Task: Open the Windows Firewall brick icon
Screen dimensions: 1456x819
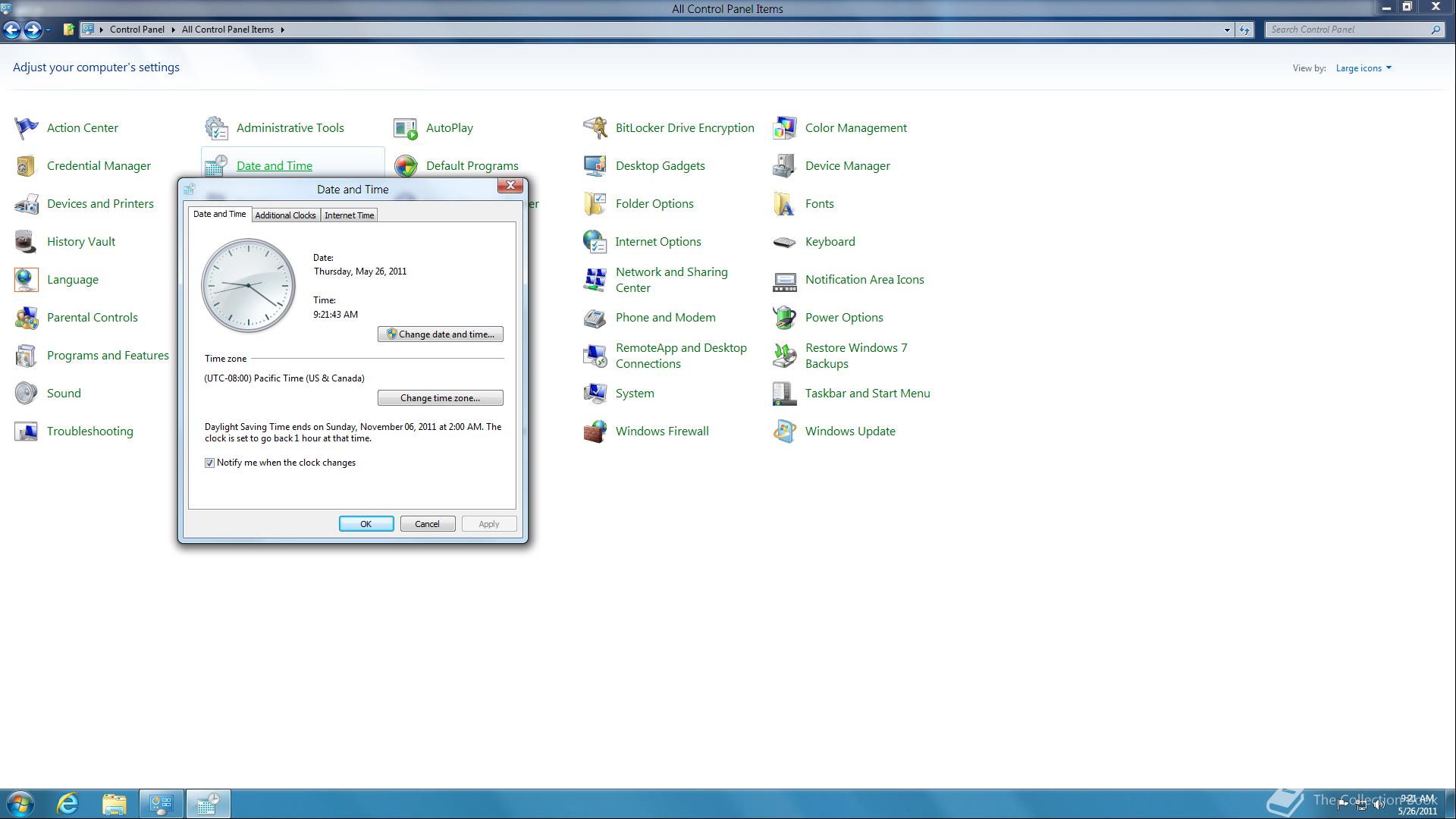Action: (595, 431)
